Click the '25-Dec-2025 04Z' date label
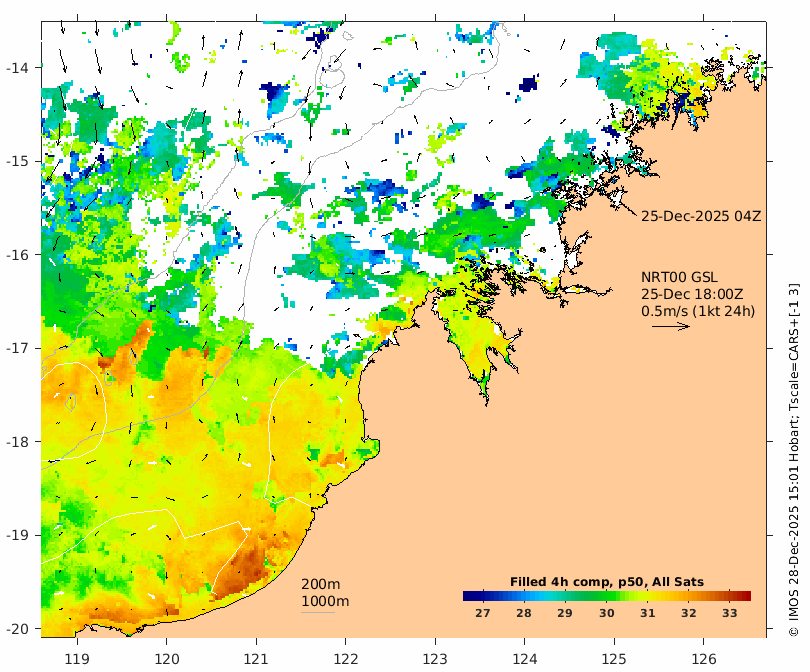 701,216
